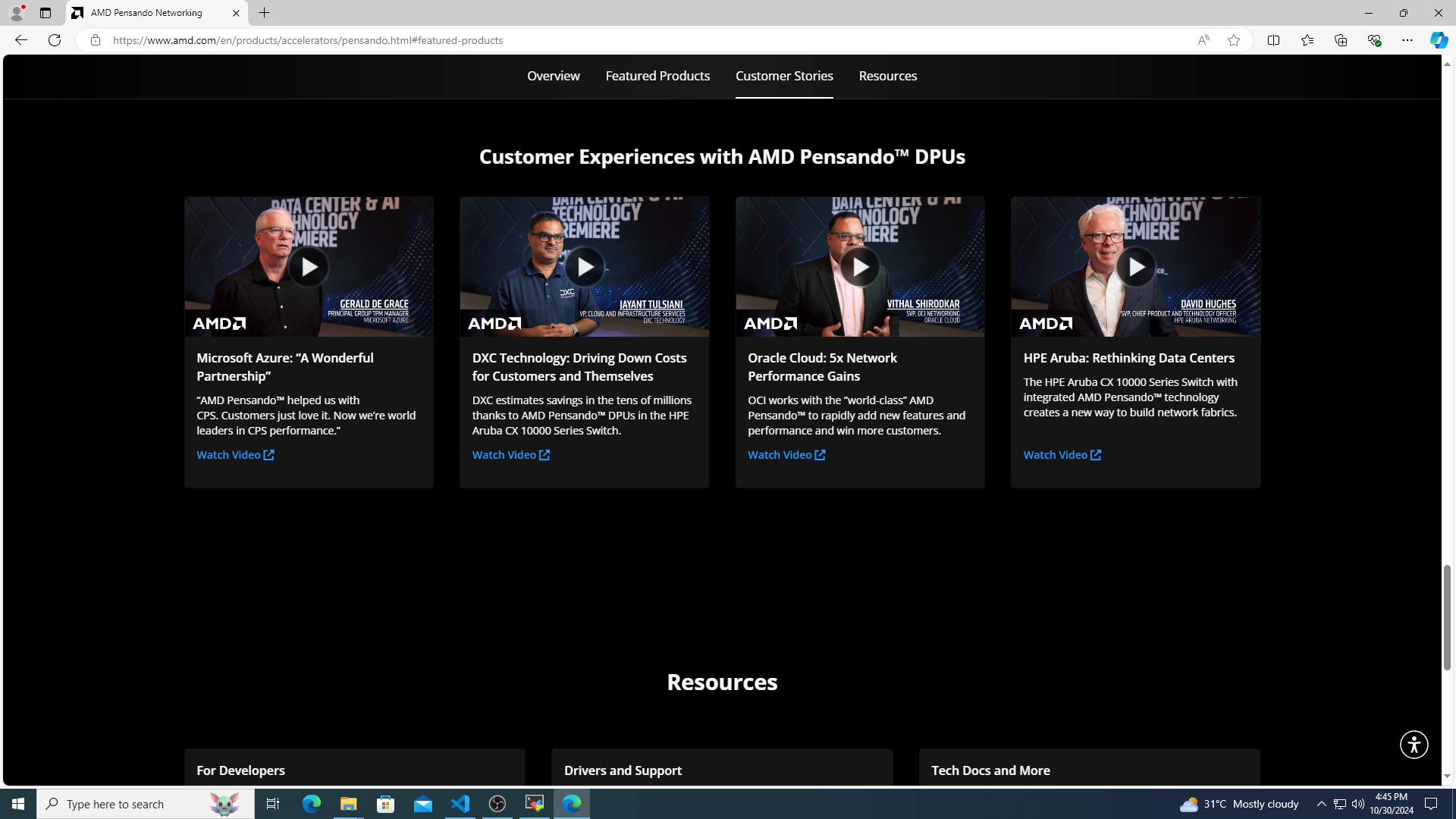Close the AMD Pensando Networking tab

[236, 13]
